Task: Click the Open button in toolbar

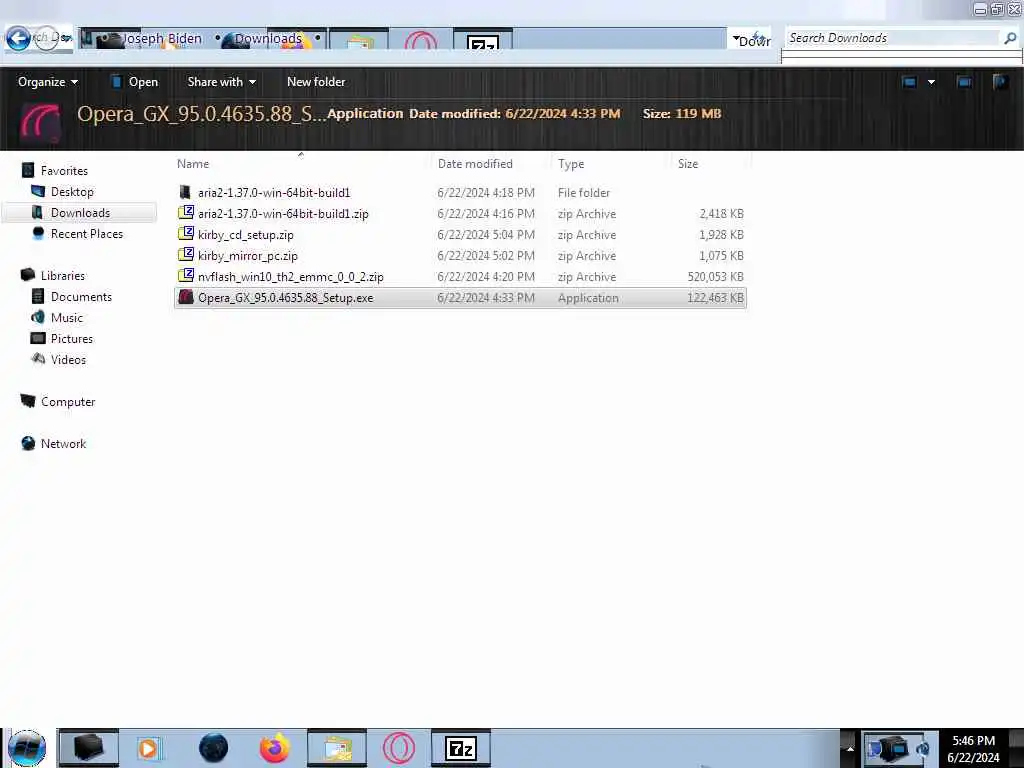Action: [135, 82]
